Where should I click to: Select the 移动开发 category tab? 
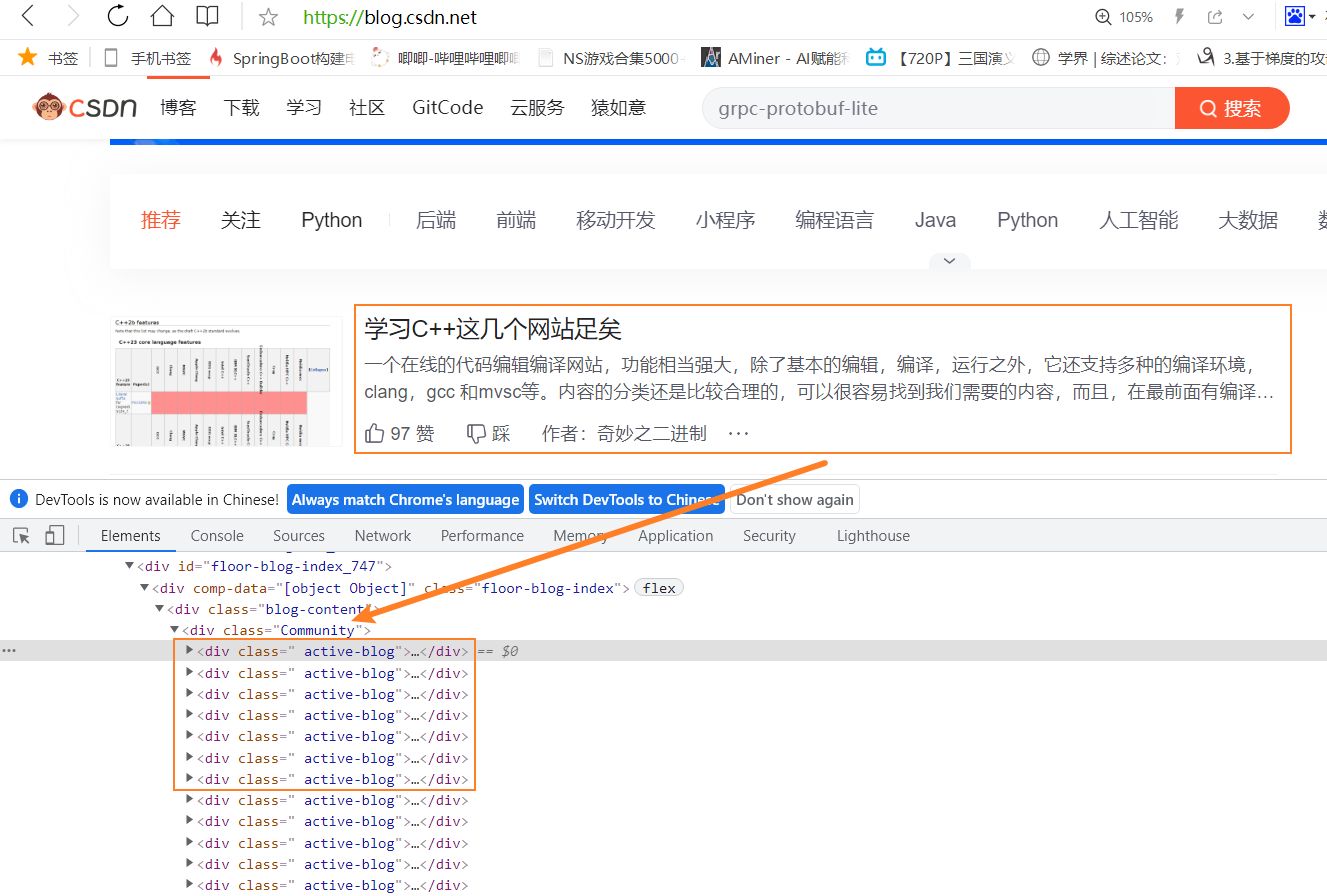pyautogui.click(x=616, y=220)
